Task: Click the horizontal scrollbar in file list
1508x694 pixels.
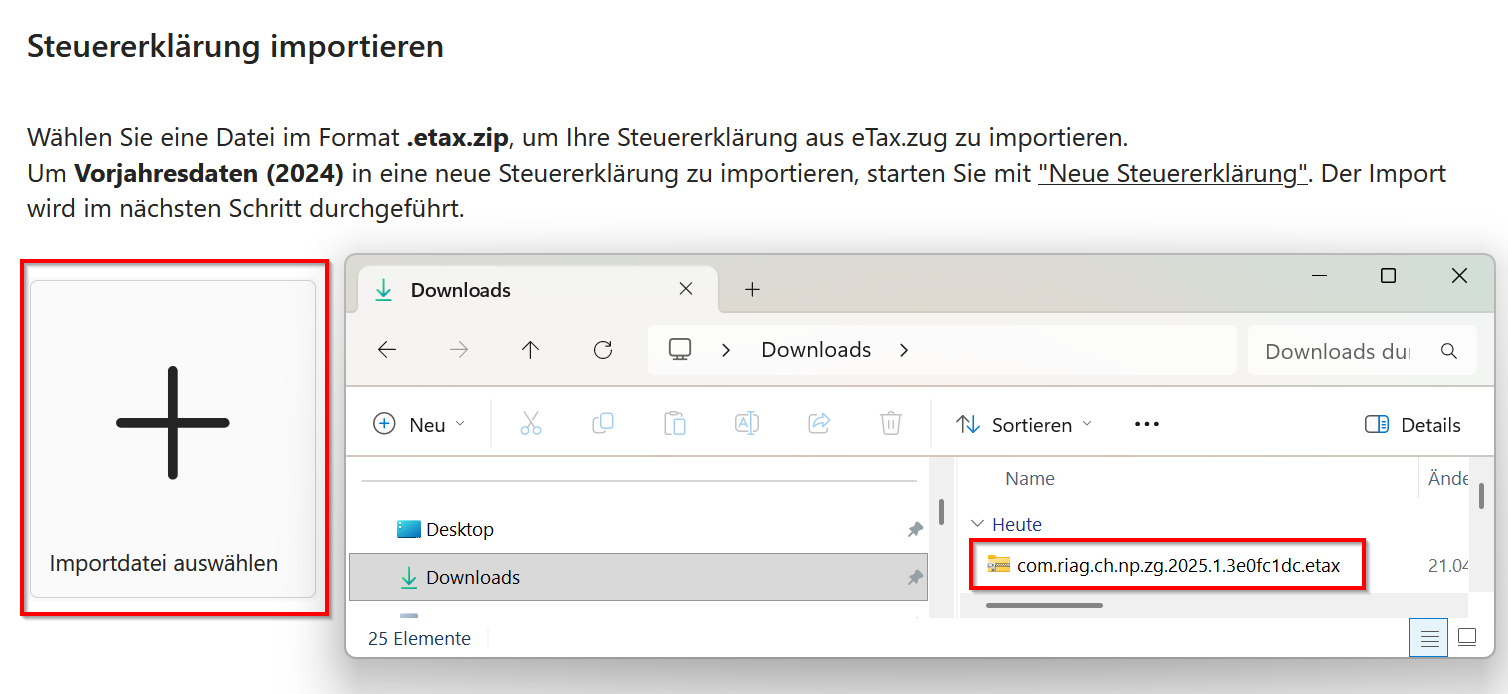Action: click(1044, 605)
